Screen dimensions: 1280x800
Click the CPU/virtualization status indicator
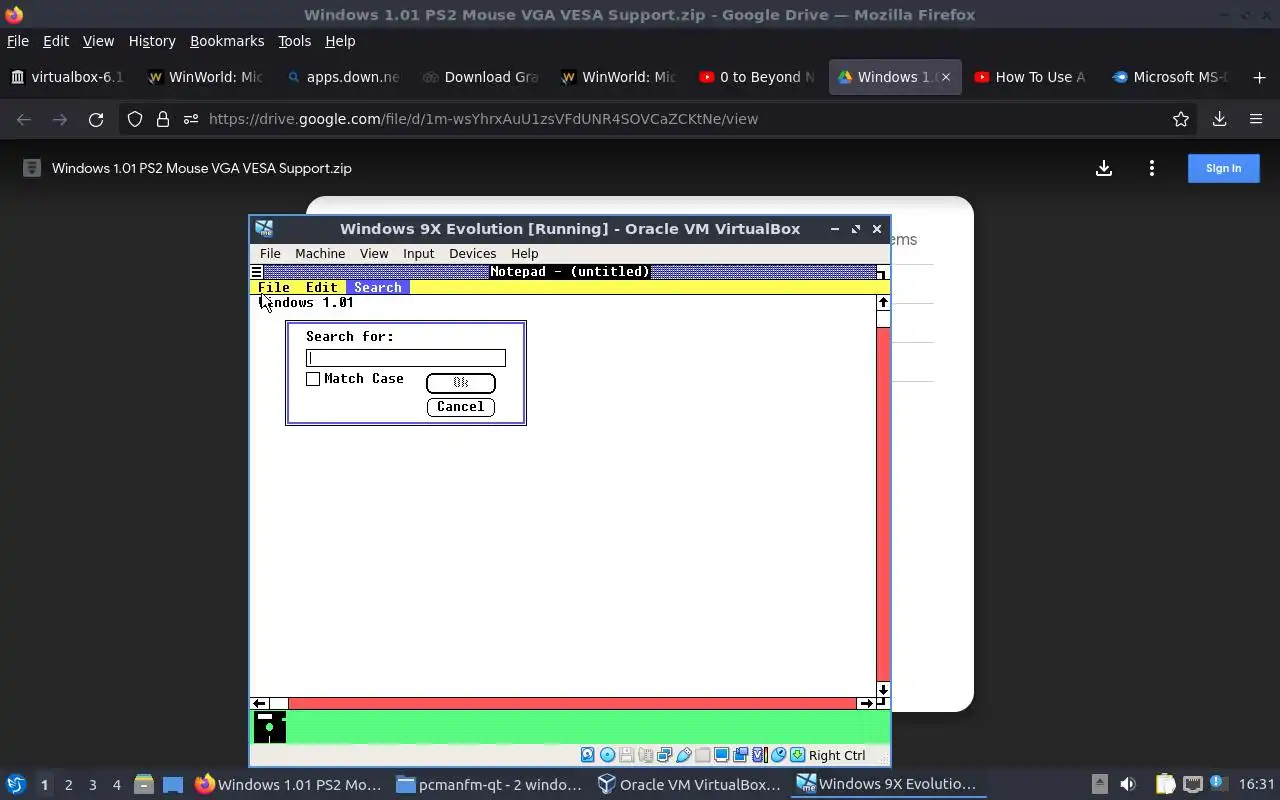coord(759,755)
